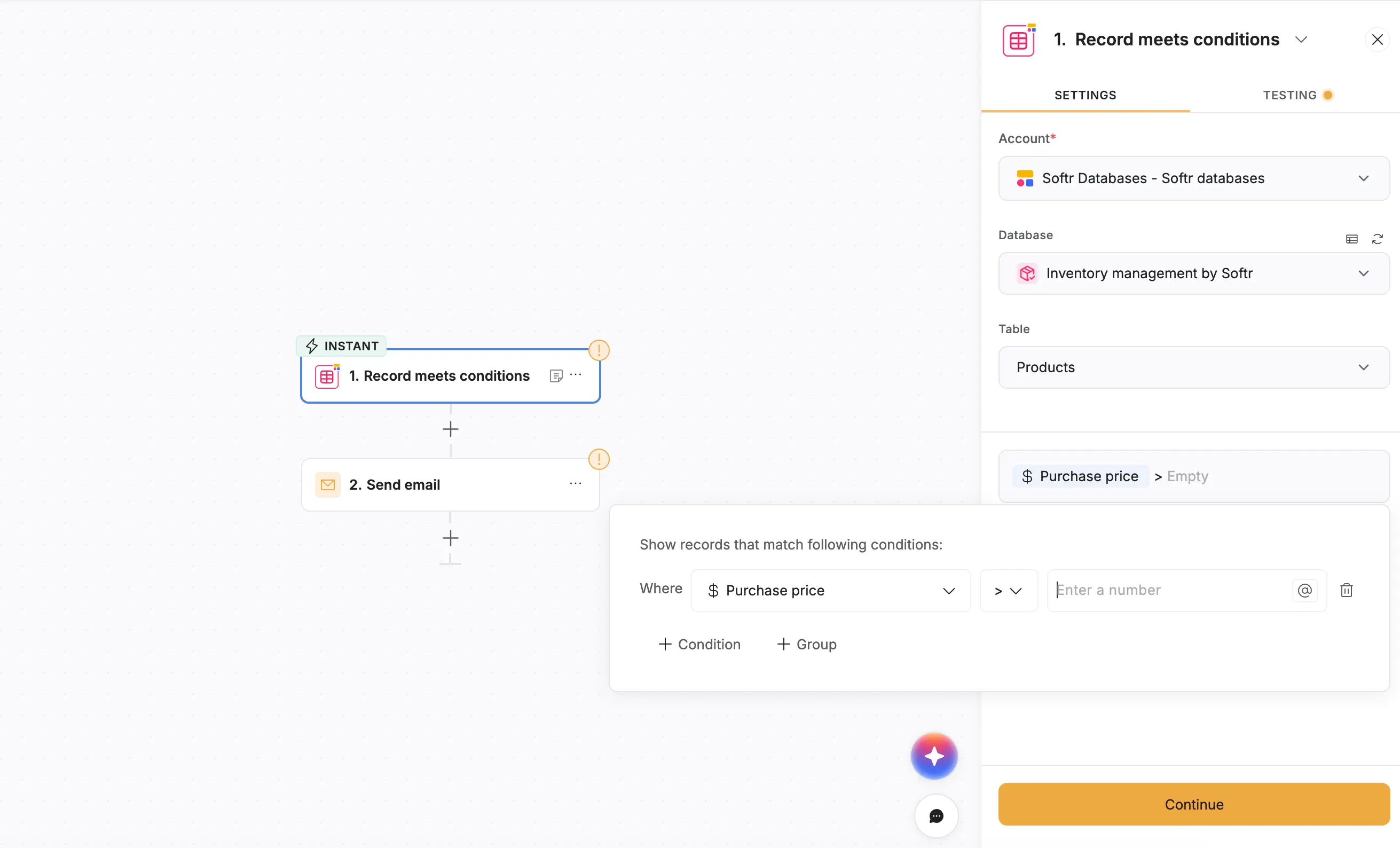Click the plus icon below Send email
This screenshot has height=848, width=1400.
tap(450, 538)
